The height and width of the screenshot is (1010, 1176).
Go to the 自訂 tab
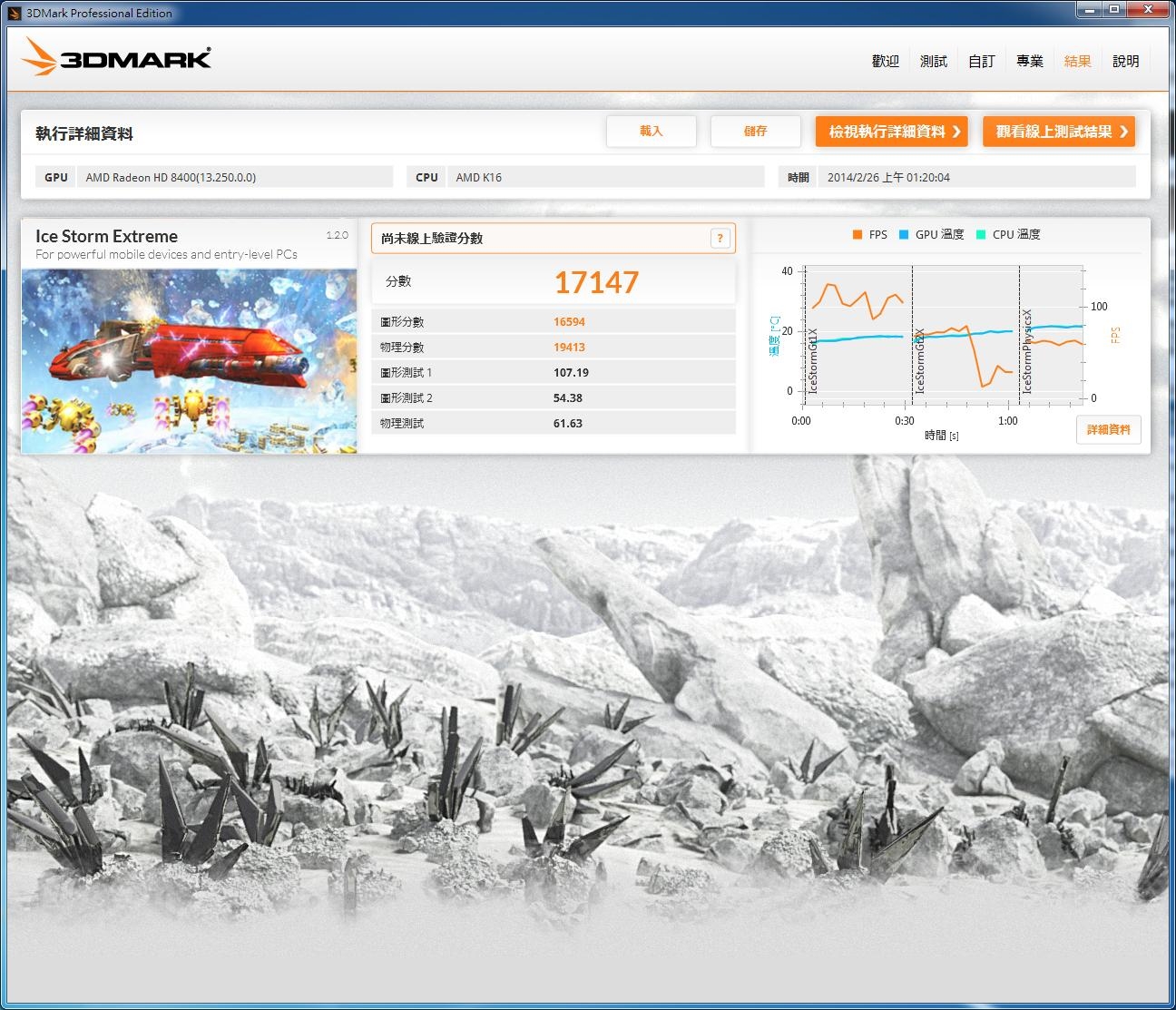pos(981,61)
